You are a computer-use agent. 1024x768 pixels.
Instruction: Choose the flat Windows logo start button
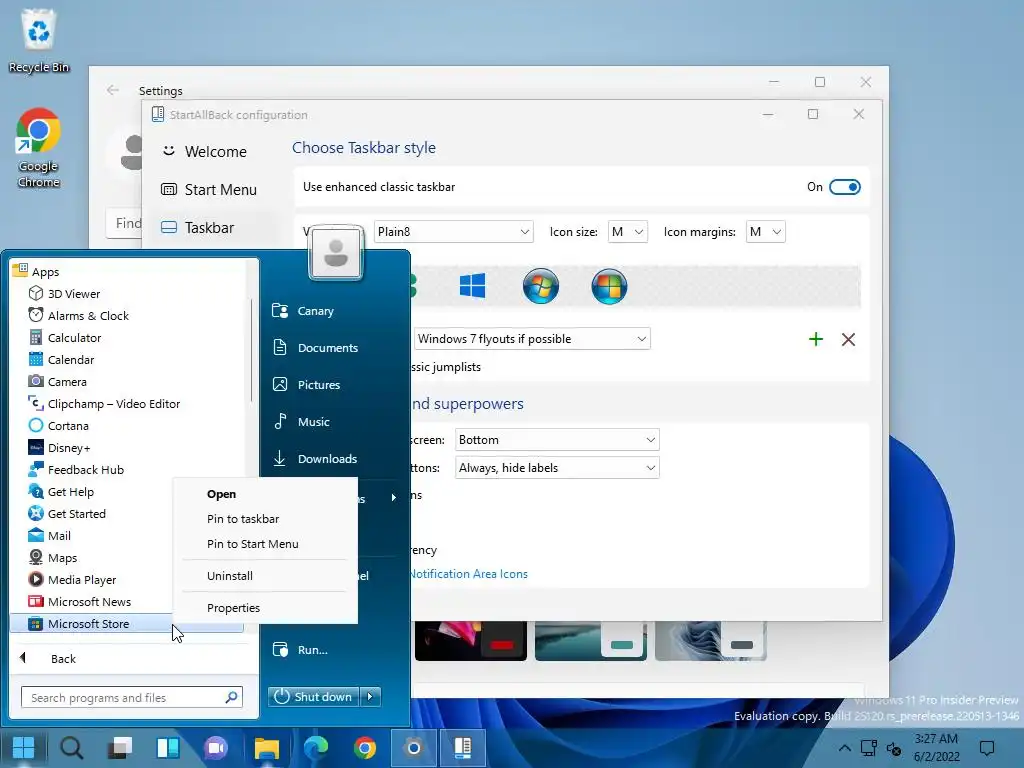(x=472, y=286)
